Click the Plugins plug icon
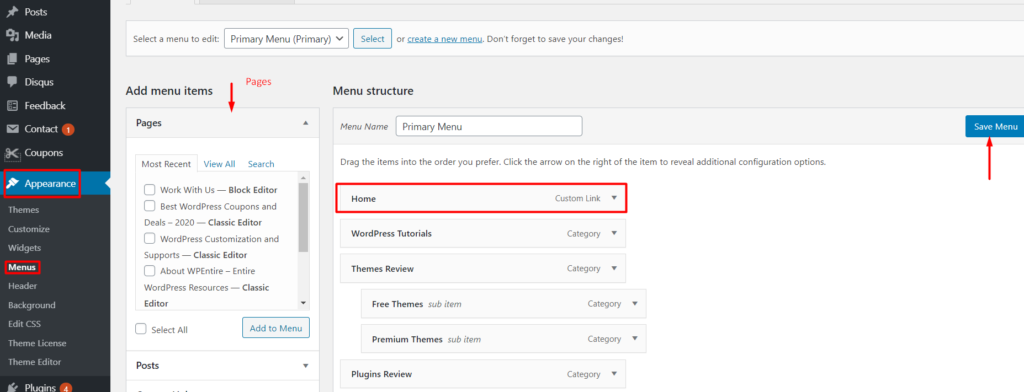 12,387
